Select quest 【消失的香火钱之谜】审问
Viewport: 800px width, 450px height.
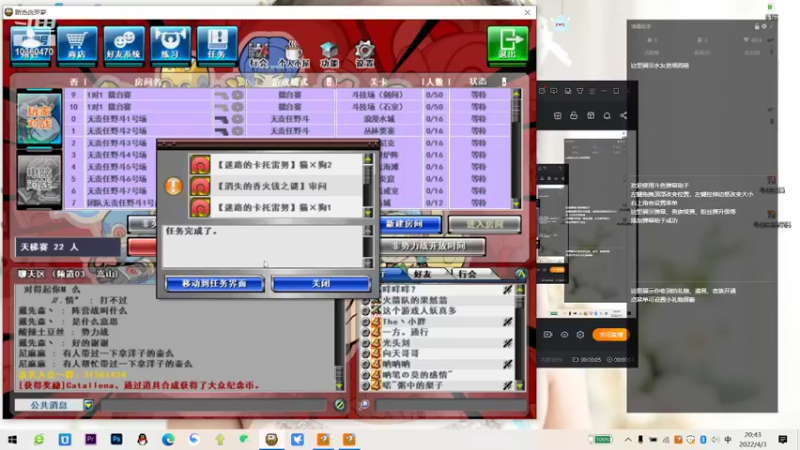tap(276, 186)
